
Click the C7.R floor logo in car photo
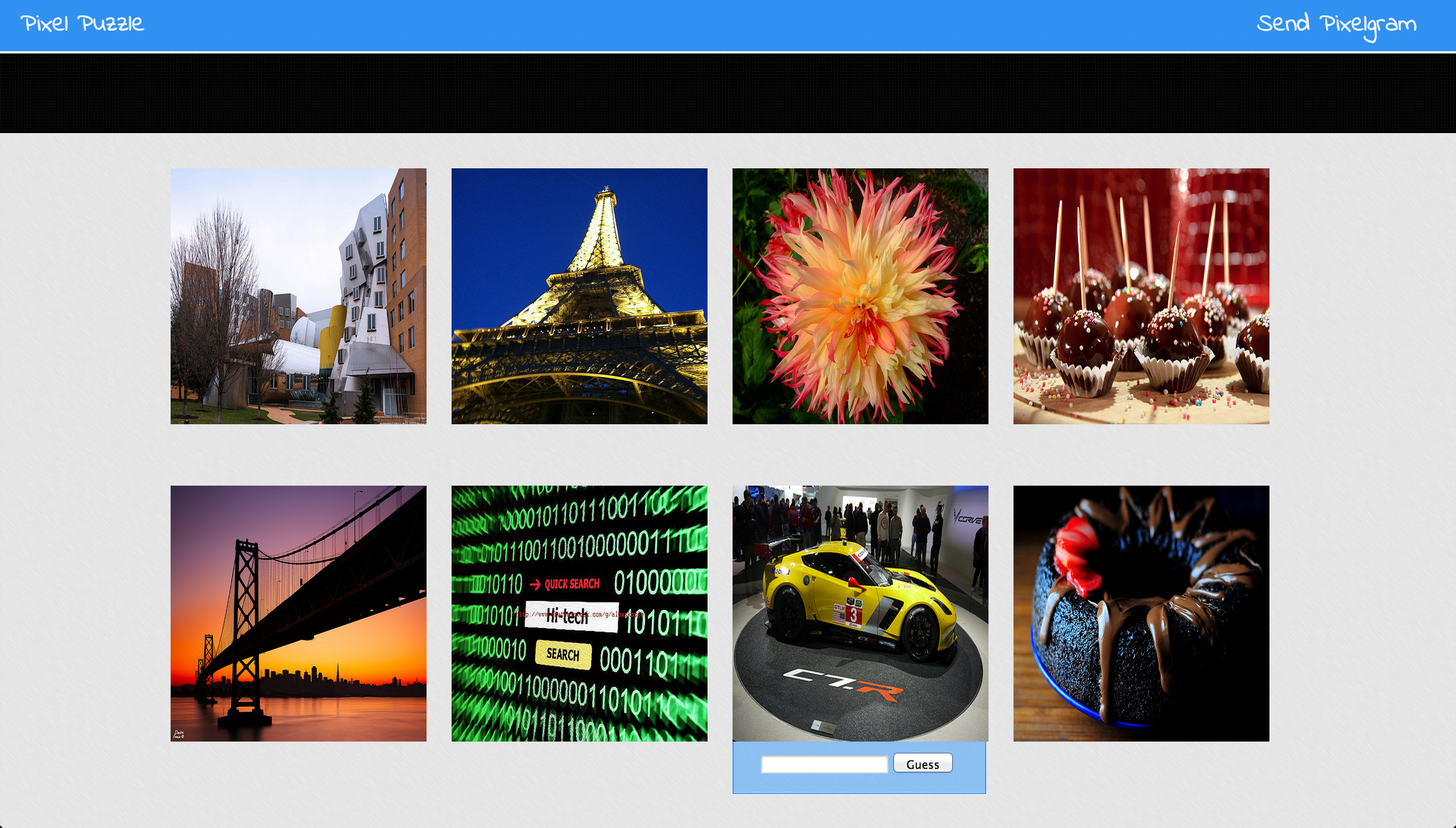click(843, 682)
